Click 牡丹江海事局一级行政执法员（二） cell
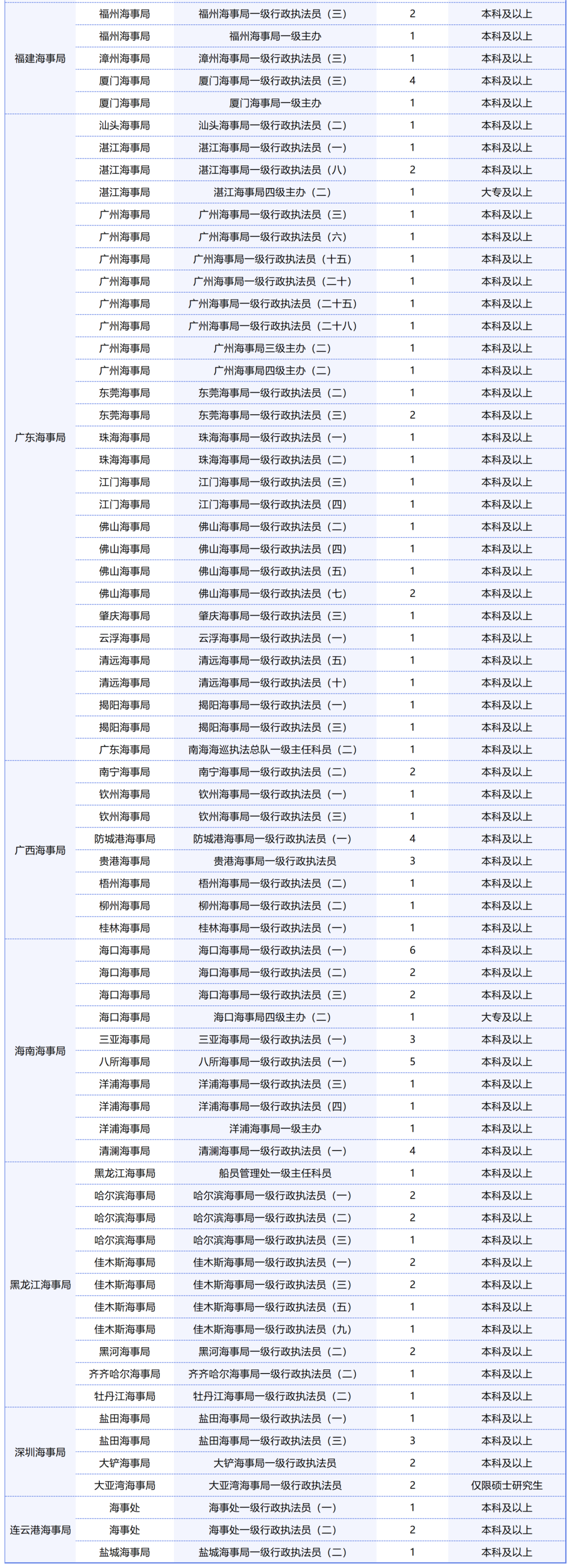This screenshot has height=1568, width=571. [x=275, y=1396]
